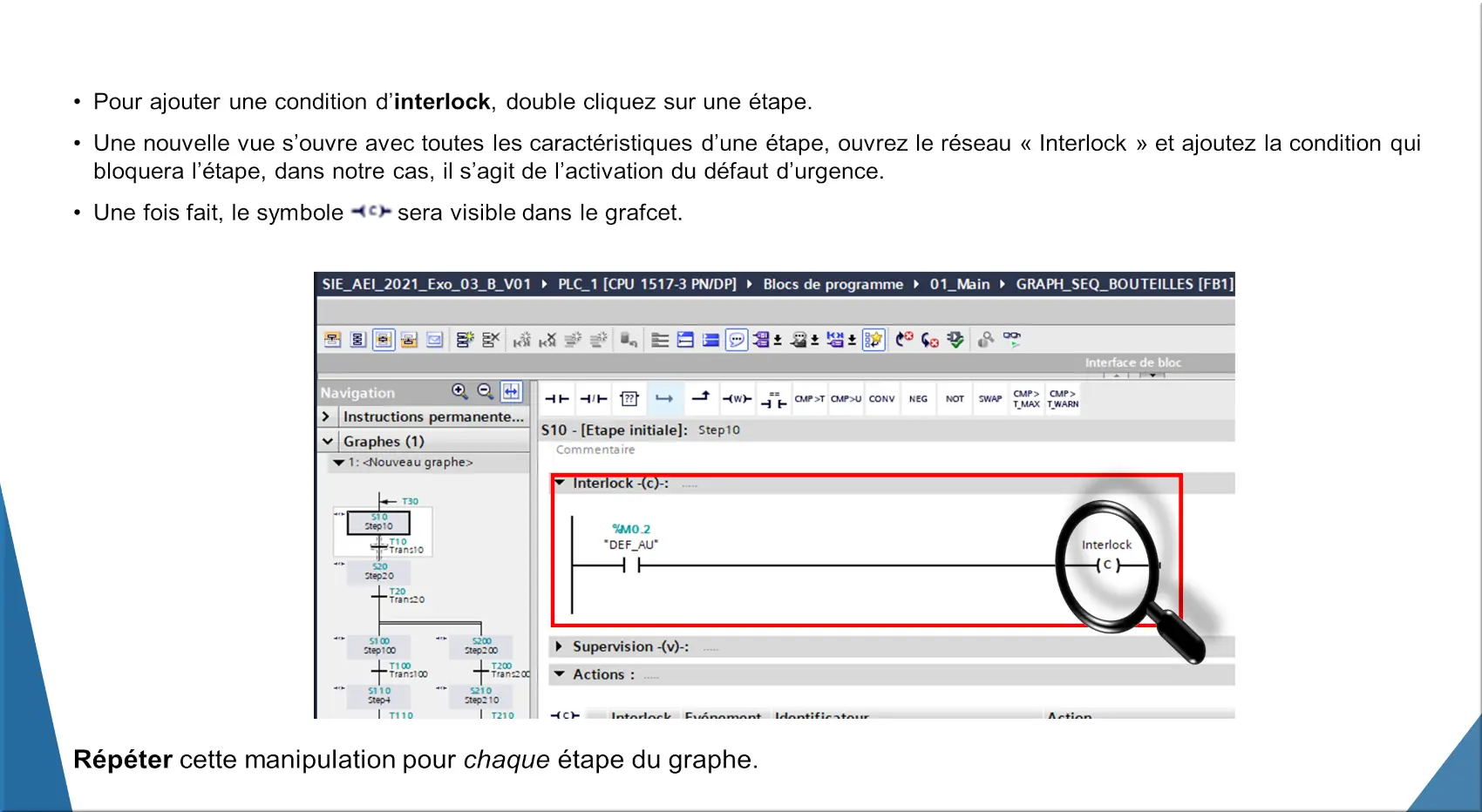The height and width of the screenshot is (812, 1482).
Task: Collapse the Graphes (1) section
Action: [x=327, y=442]
